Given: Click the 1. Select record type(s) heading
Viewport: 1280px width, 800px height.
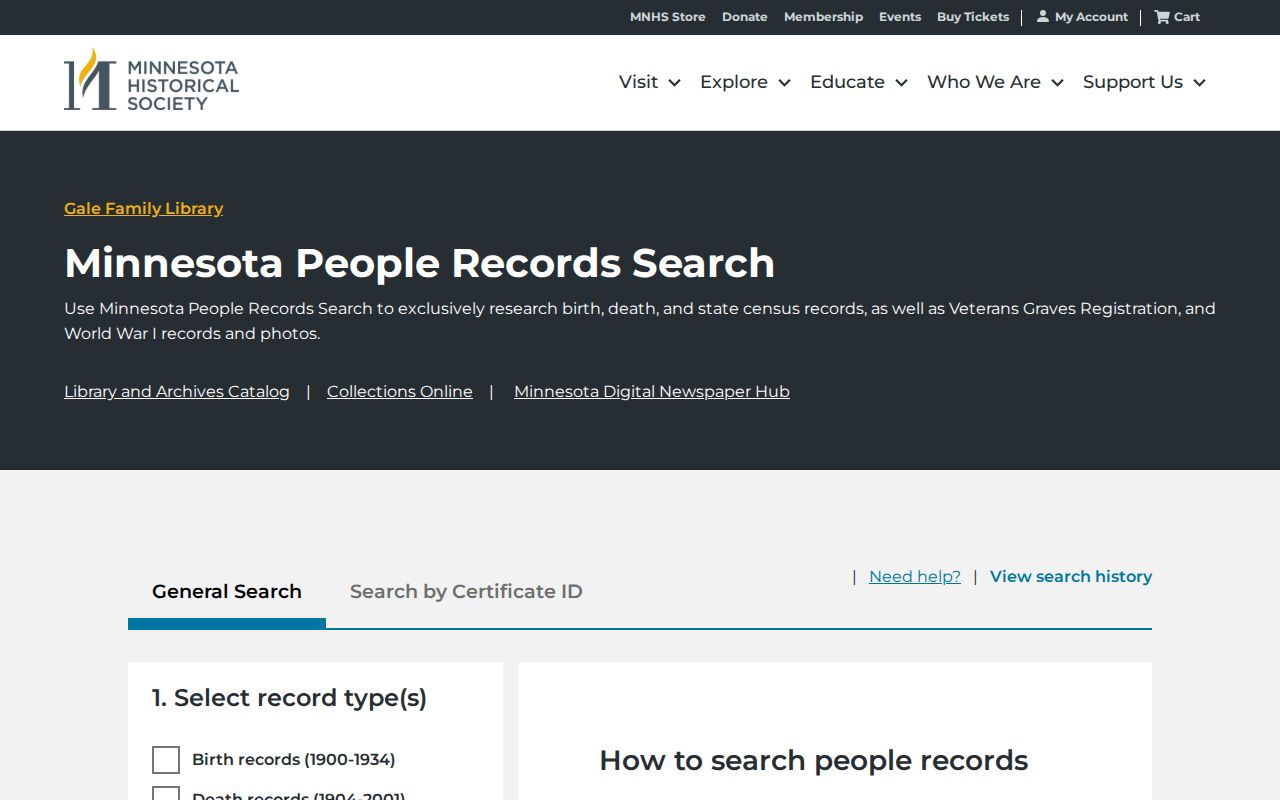Looking at the screenshot, I should [x=290, y=698].
